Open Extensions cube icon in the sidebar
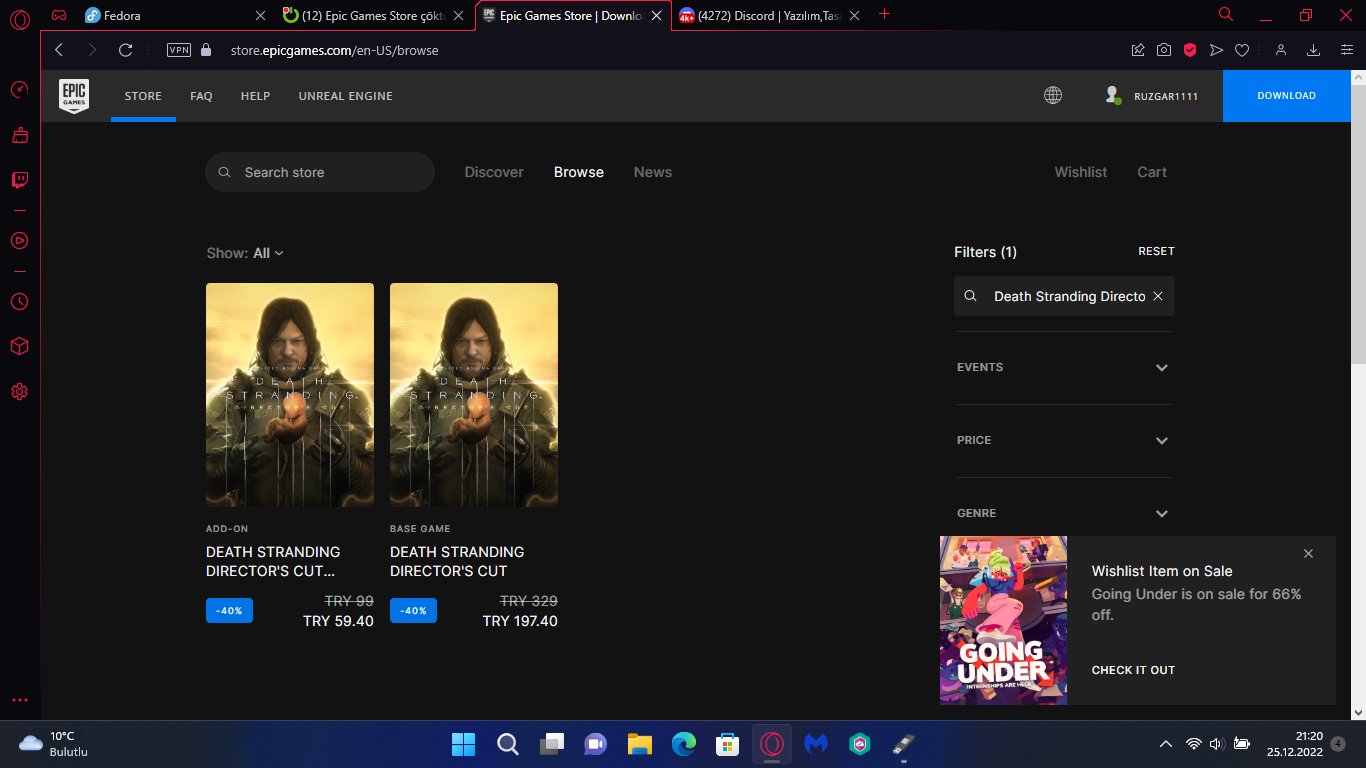The image size is (1366, 768). tap(19, 346)
